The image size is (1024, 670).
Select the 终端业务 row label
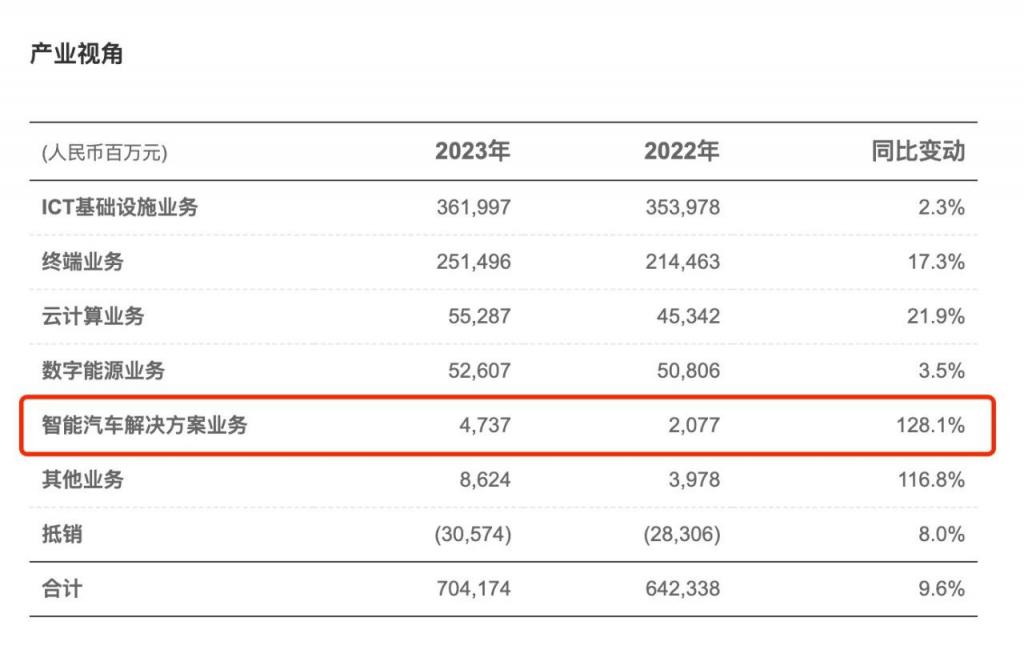click(83, 262)
